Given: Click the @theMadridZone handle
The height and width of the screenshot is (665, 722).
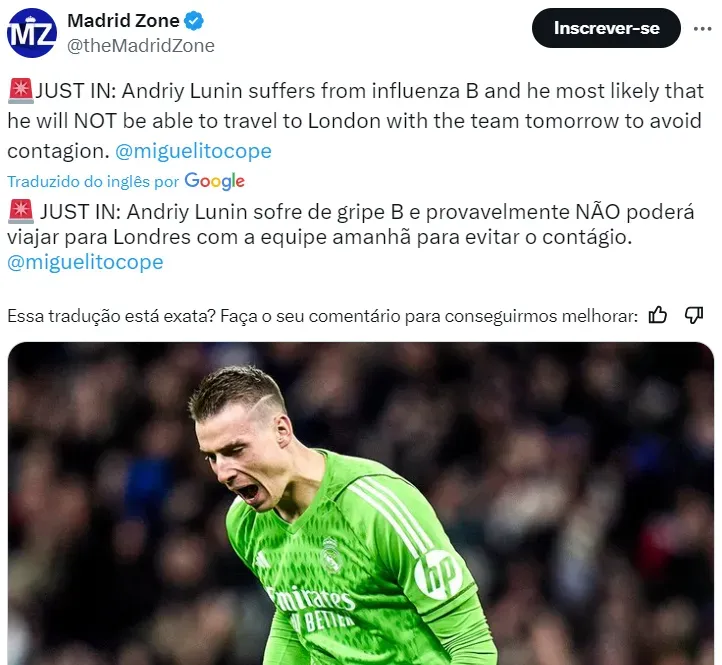Looking at the screenshot, I should 141,46.
